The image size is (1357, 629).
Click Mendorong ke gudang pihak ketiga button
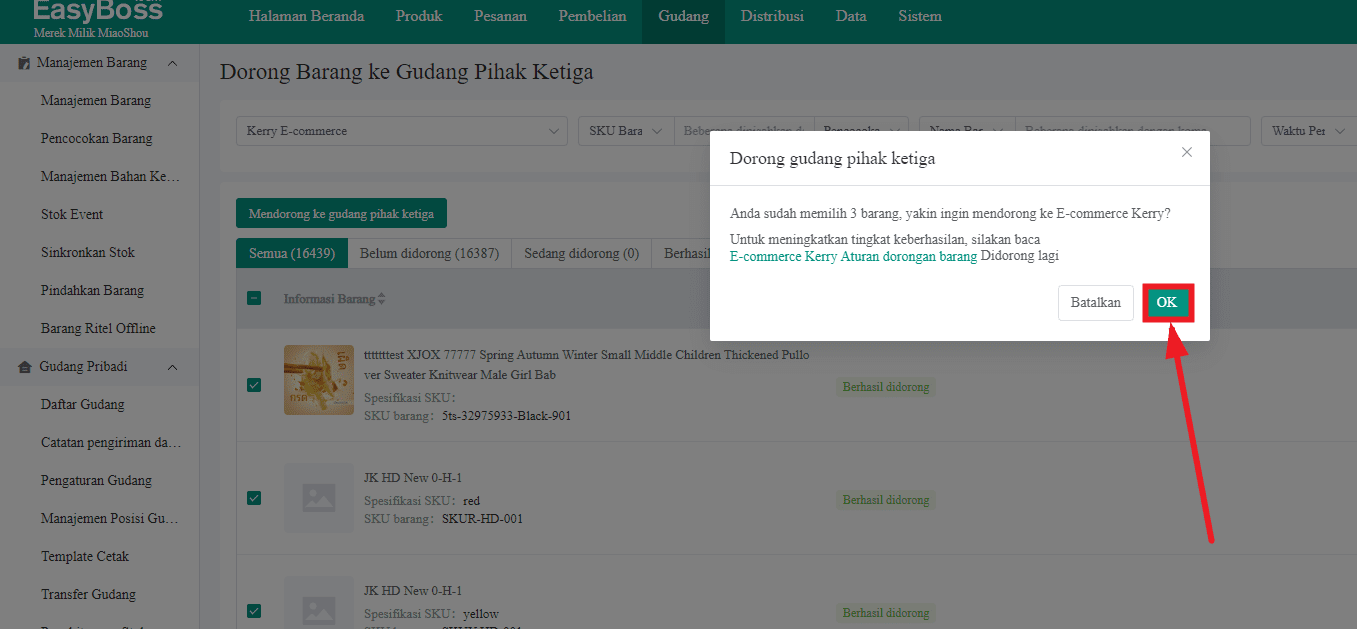pos(341,214)
